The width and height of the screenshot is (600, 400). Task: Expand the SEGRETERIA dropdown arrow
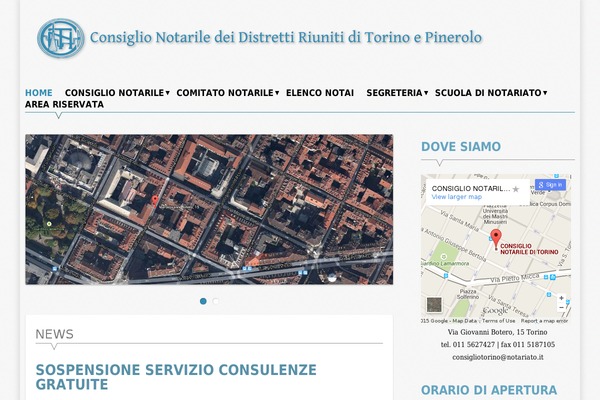pyautogui.click(x=426, y=93)
